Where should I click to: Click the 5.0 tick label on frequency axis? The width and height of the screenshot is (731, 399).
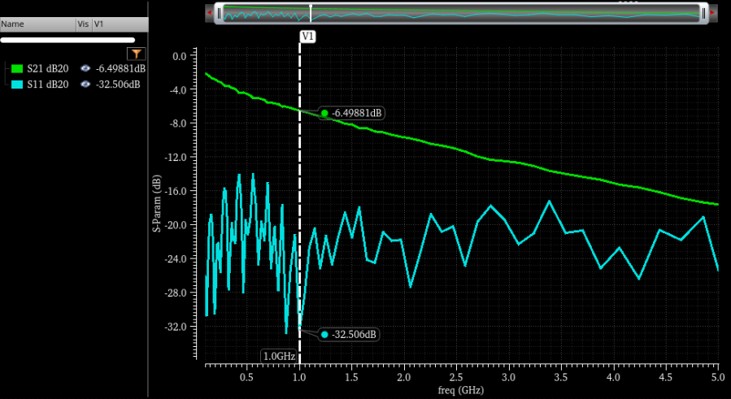pyautogui.click(x=718, y=376)
